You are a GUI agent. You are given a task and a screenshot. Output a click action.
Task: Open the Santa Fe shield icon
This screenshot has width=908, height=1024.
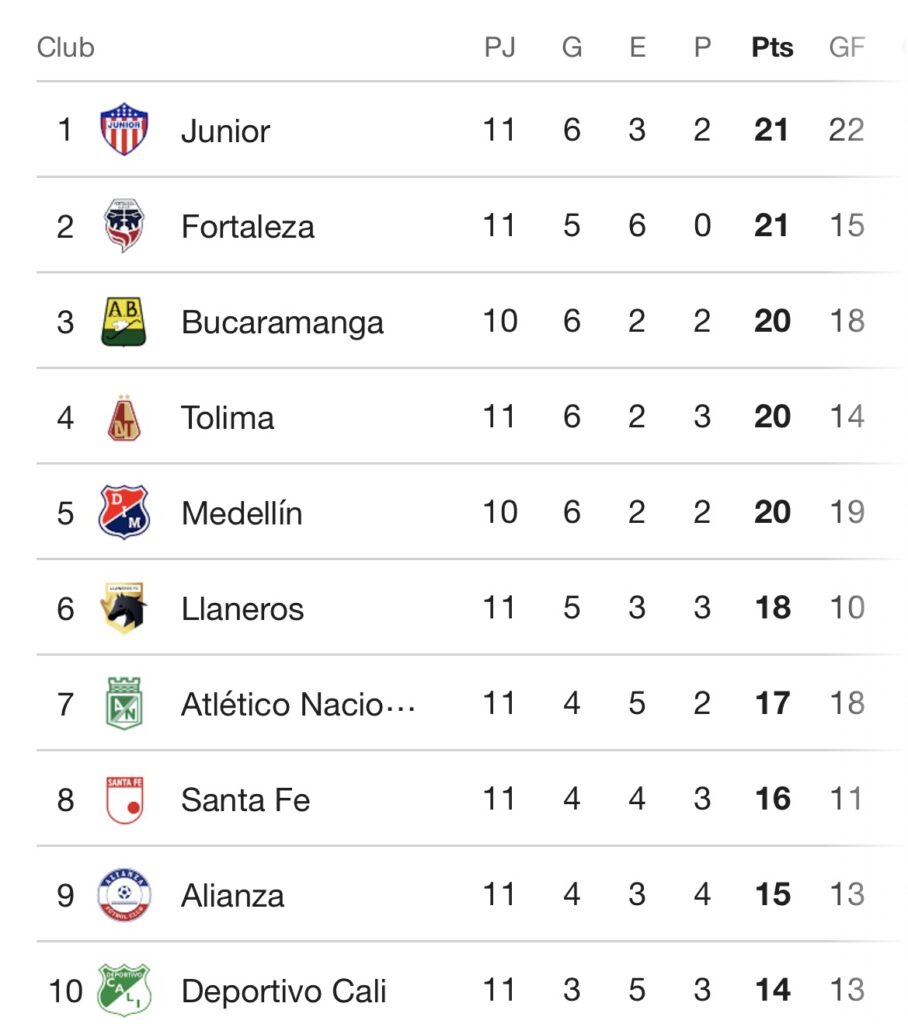pyautogui.click(x=124, y=799)
